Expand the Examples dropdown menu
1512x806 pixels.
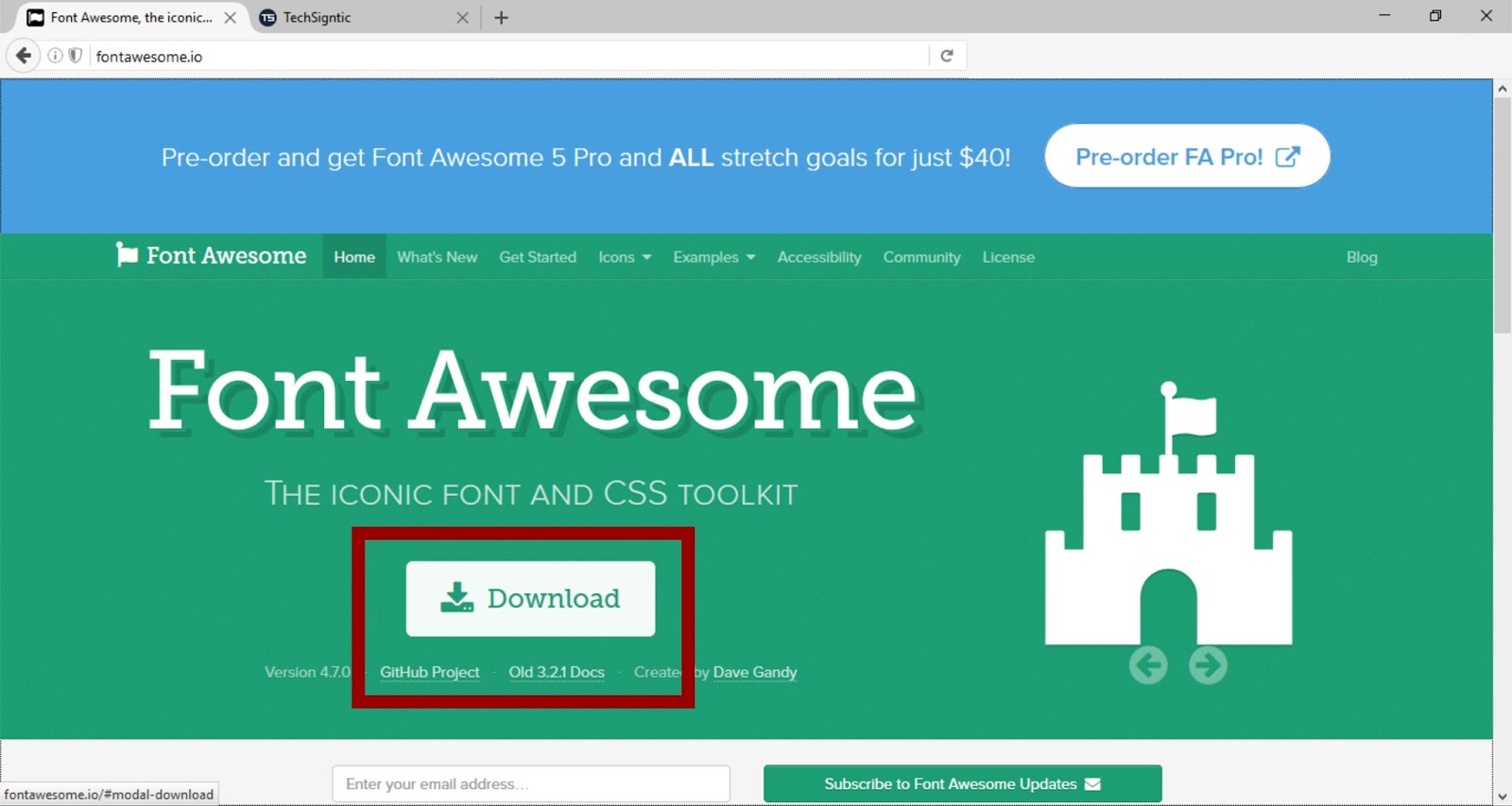click(x=714, y=257)
